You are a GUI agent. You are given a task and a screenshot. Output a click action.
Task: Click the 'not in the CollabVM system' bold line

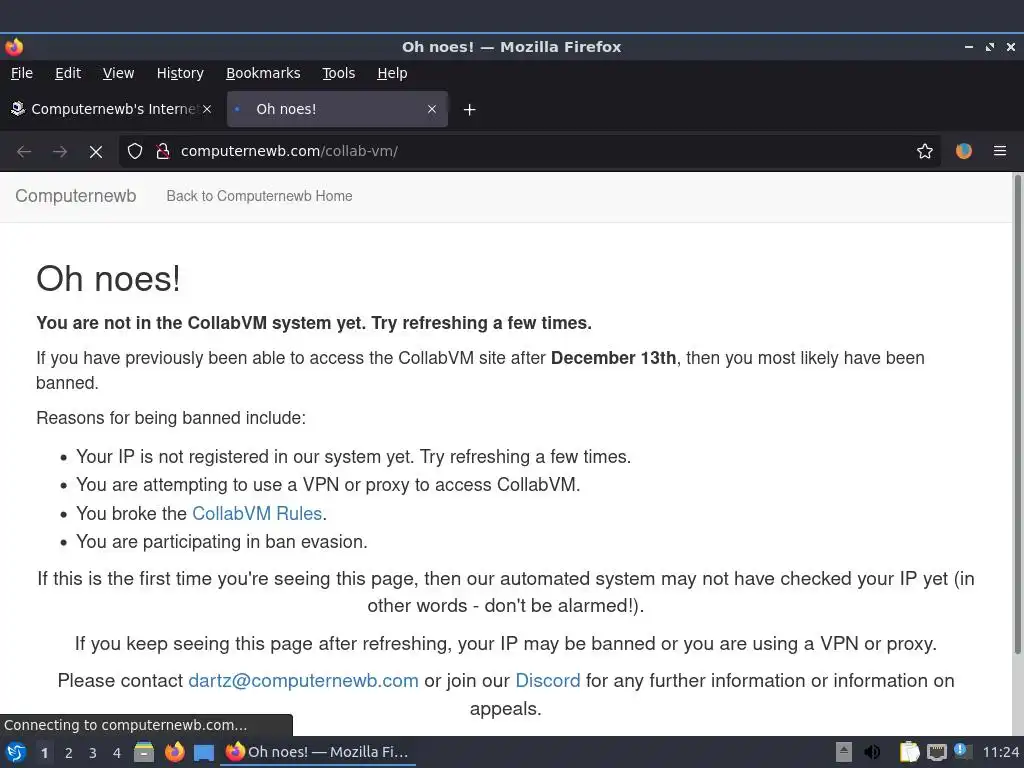(313, 323)
